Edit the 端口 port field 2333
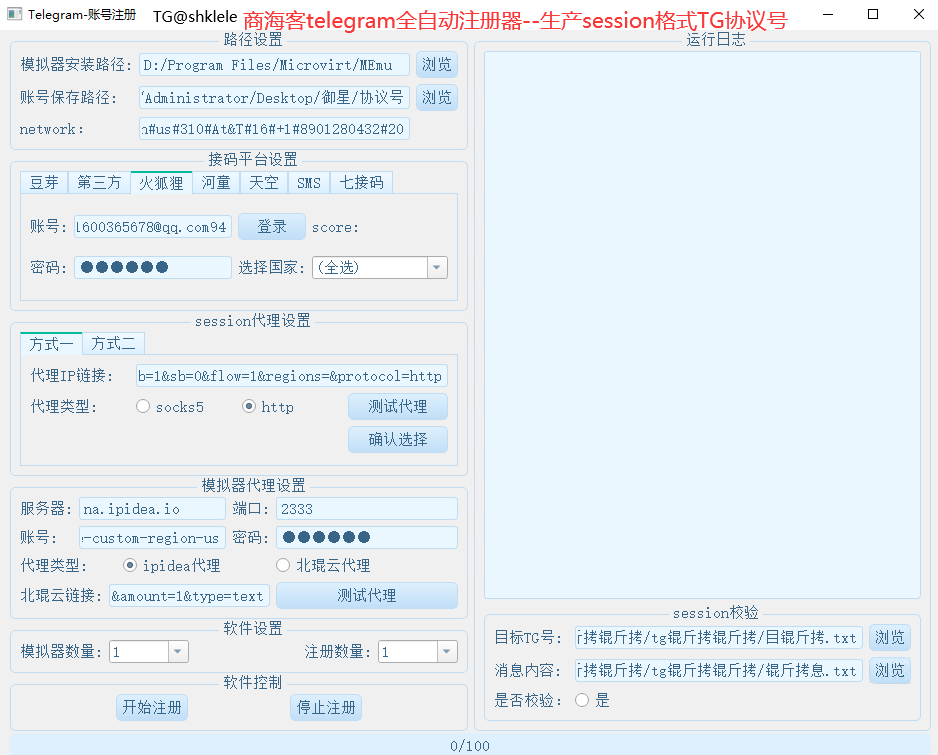This screenshot has width=938, height=755. pos(367,509)
